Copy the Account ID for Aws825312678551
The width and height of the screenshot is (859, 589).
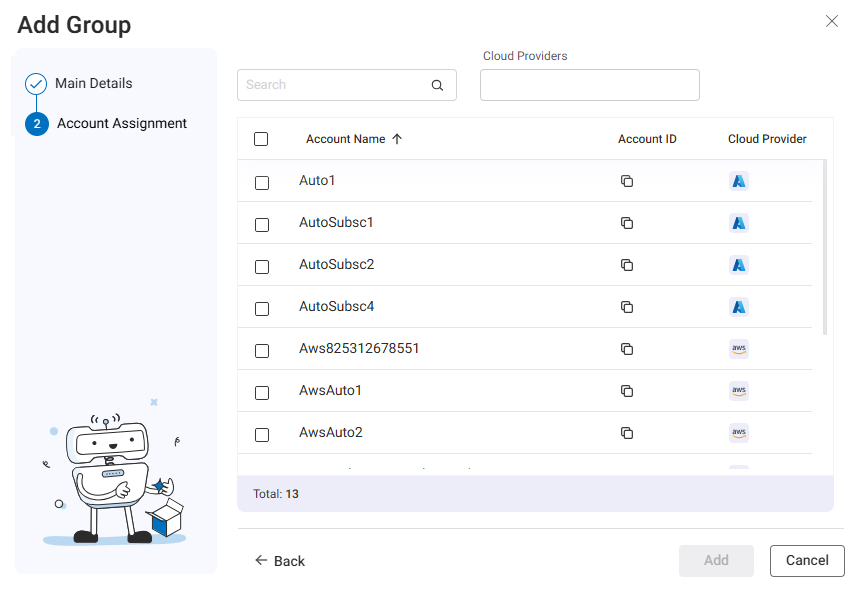tap(627, 349)
